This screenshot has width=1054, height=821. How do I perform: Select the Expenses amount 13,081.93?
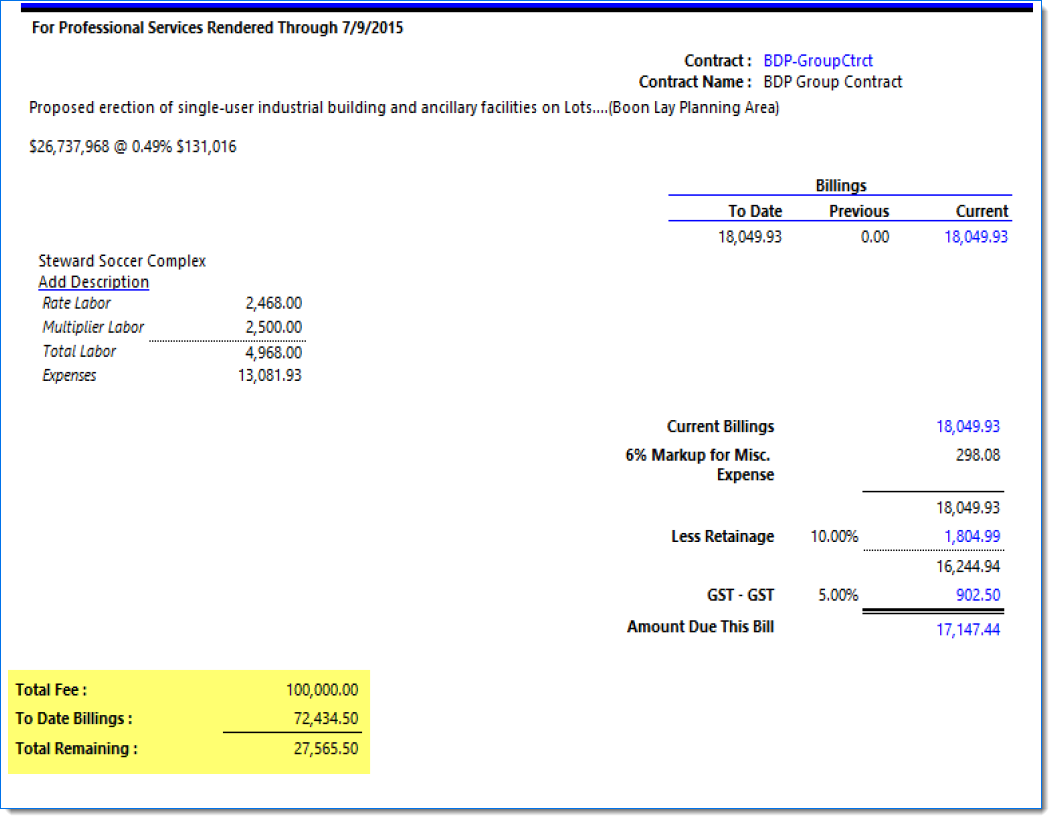tap(269, 376)
